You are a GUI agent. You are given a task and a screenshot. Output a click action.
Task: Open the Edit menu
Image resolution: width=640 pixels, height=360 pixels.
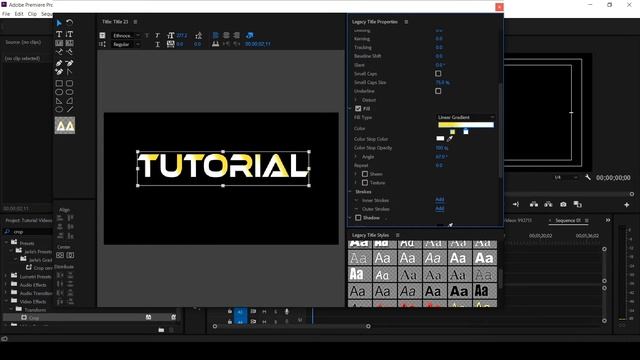coord(19,14)
